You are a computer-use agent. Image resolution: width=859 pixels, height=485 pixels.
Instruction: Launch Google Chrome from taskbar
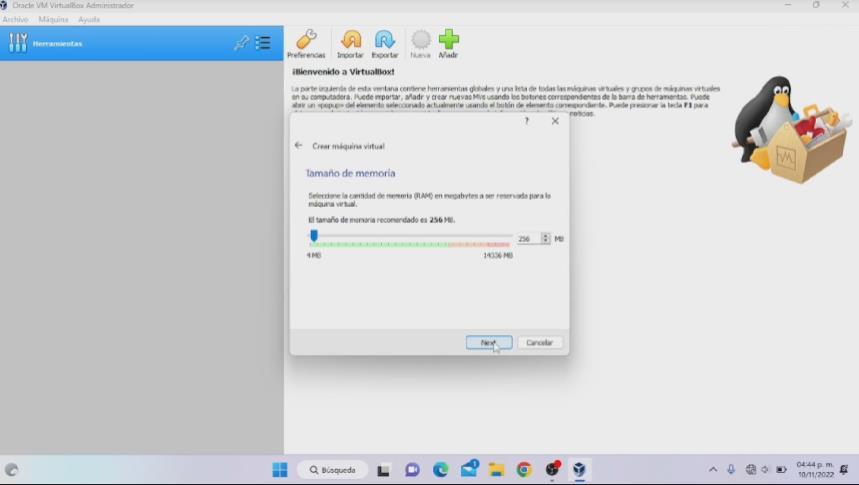(524, 470)
